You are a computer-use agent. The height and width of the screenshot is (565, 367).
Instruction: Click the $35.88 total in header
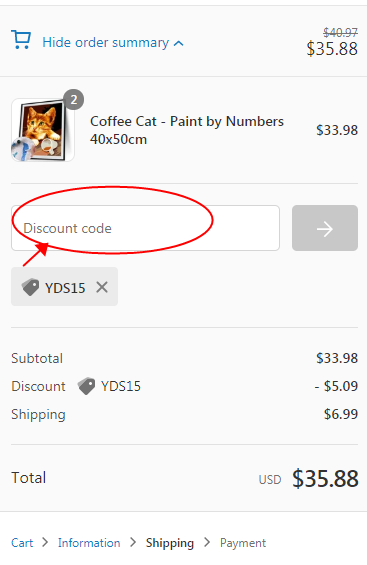click(x=332, y=49)
